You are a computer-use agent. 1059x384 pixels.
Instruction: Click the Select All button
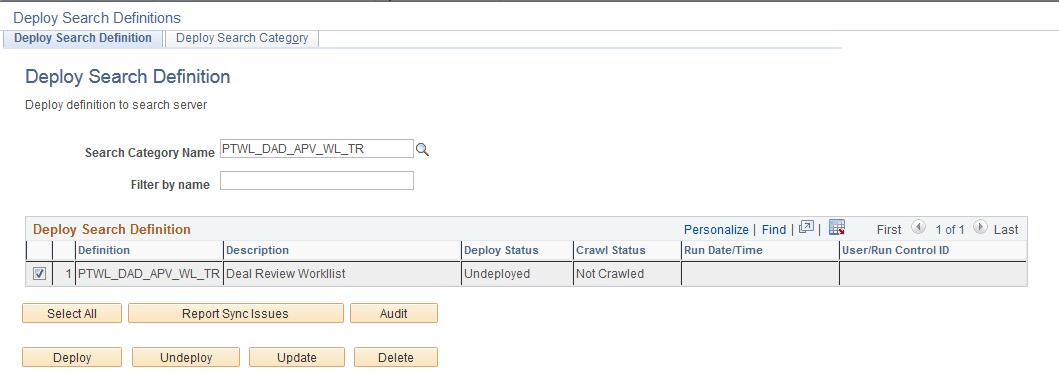(72, 313)
